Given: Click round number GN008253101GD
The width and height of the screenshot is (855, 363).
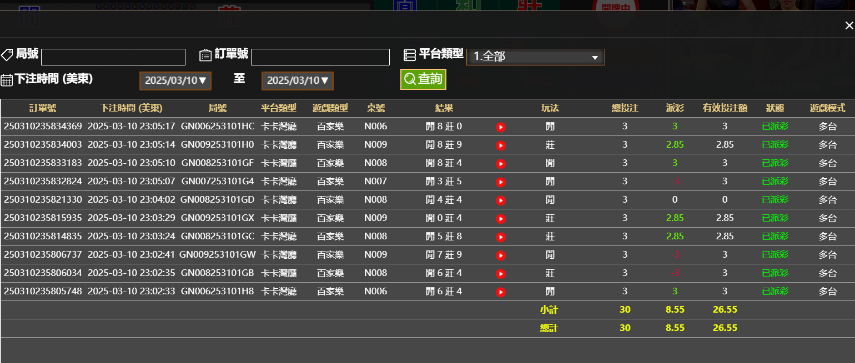Looking at the screenshot, I should tap(218, 200).
